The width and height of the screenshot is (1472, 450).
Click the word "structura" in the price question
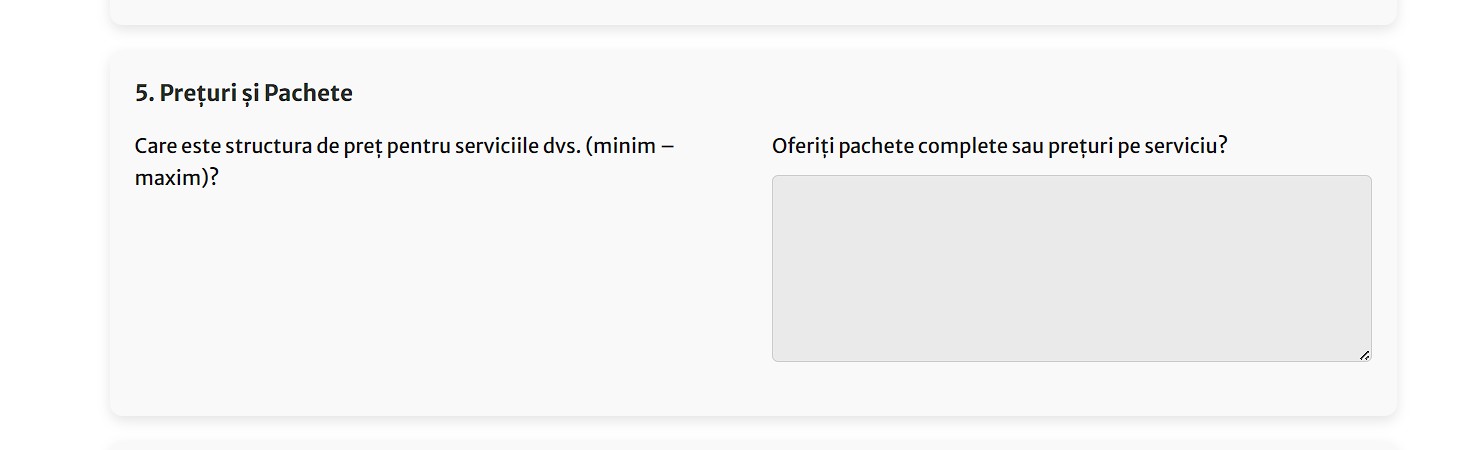click(268, 146)
